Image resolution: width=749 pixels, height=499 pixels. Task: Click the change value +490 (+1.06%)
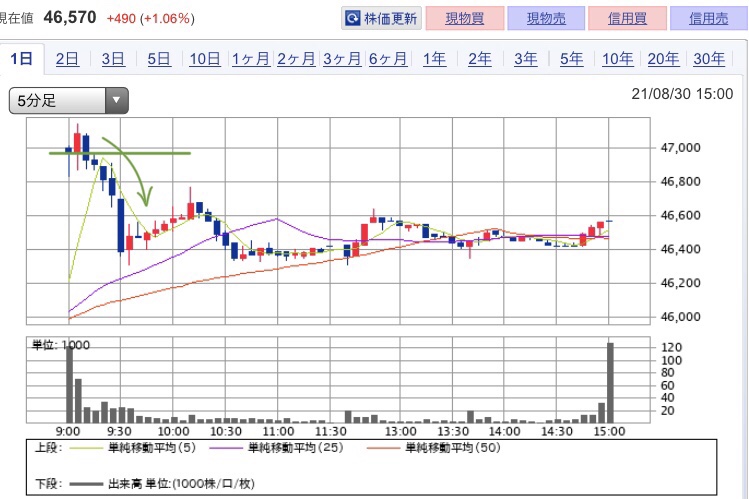(150, 19)
